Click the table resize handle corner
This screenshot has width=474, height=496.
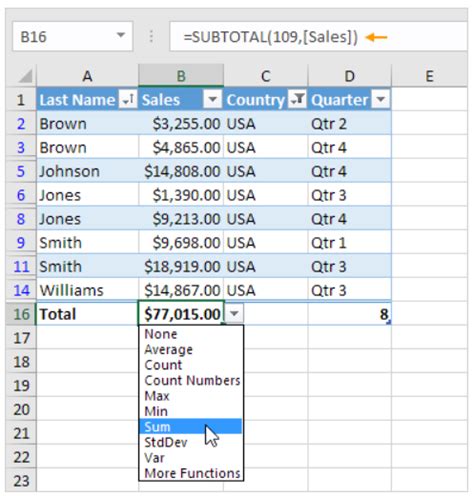click(389, 322)
